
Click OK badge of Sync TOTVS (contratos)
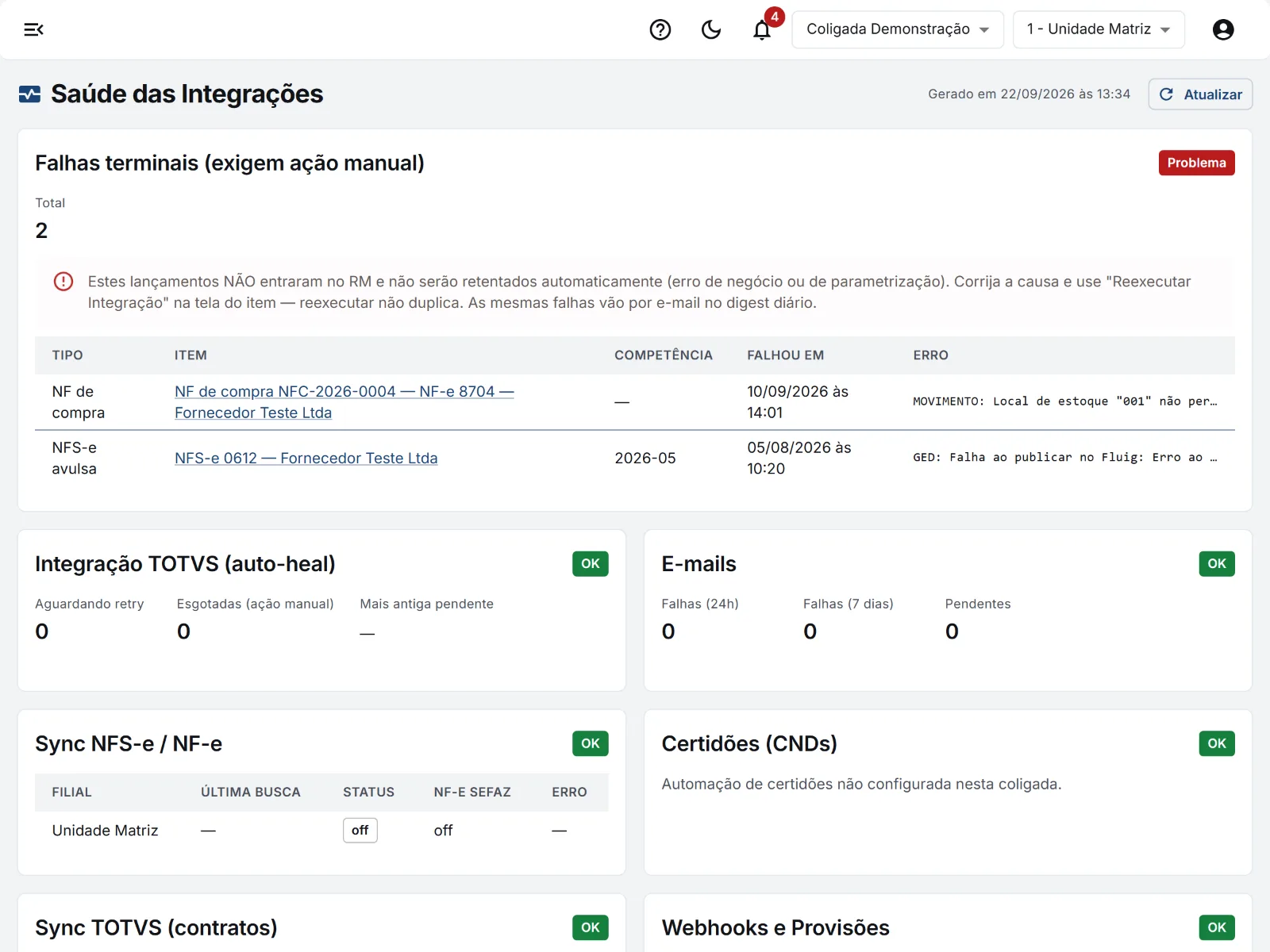[590, 927]
